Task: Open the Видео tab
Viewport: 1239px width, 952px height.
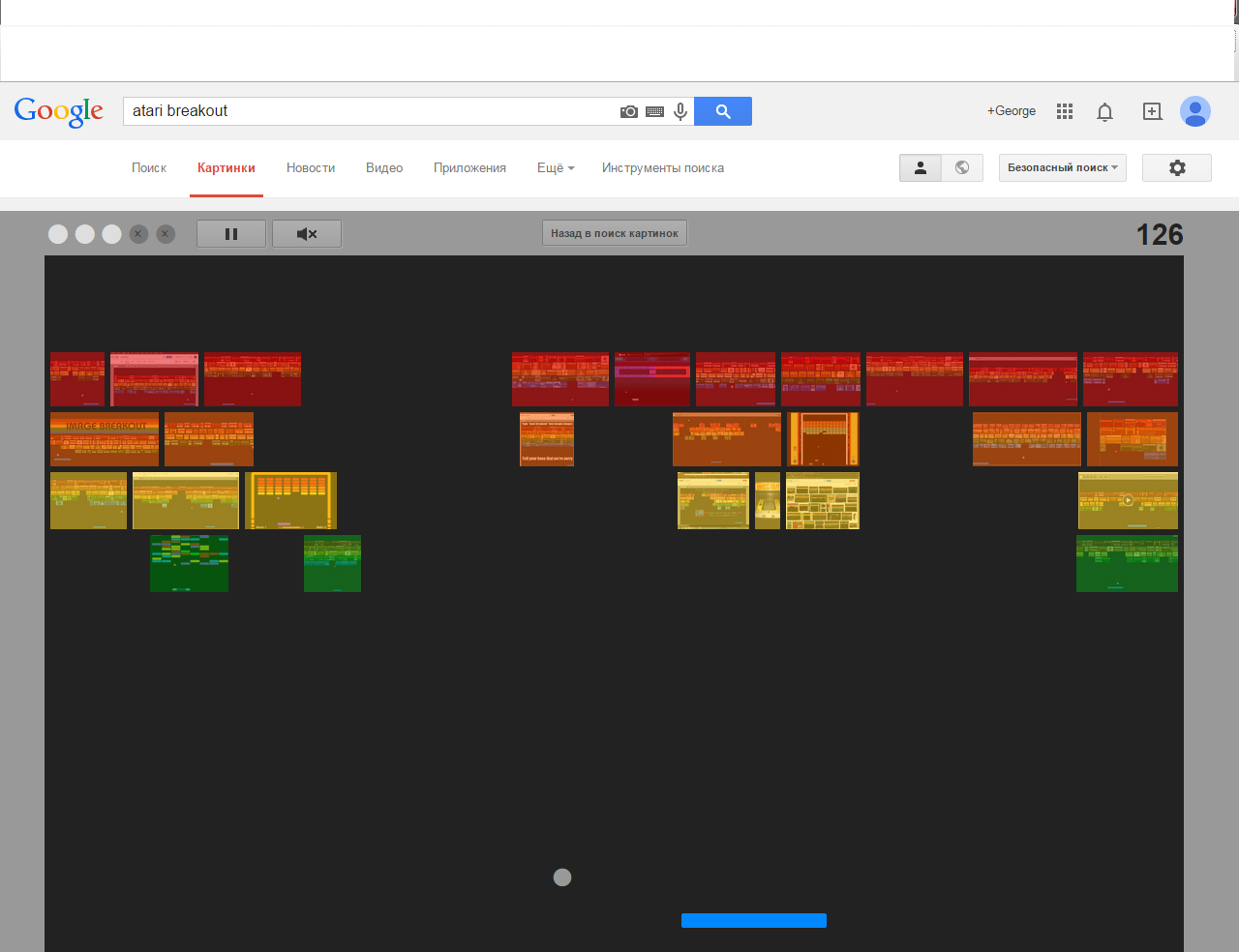Action: (384, 167)
